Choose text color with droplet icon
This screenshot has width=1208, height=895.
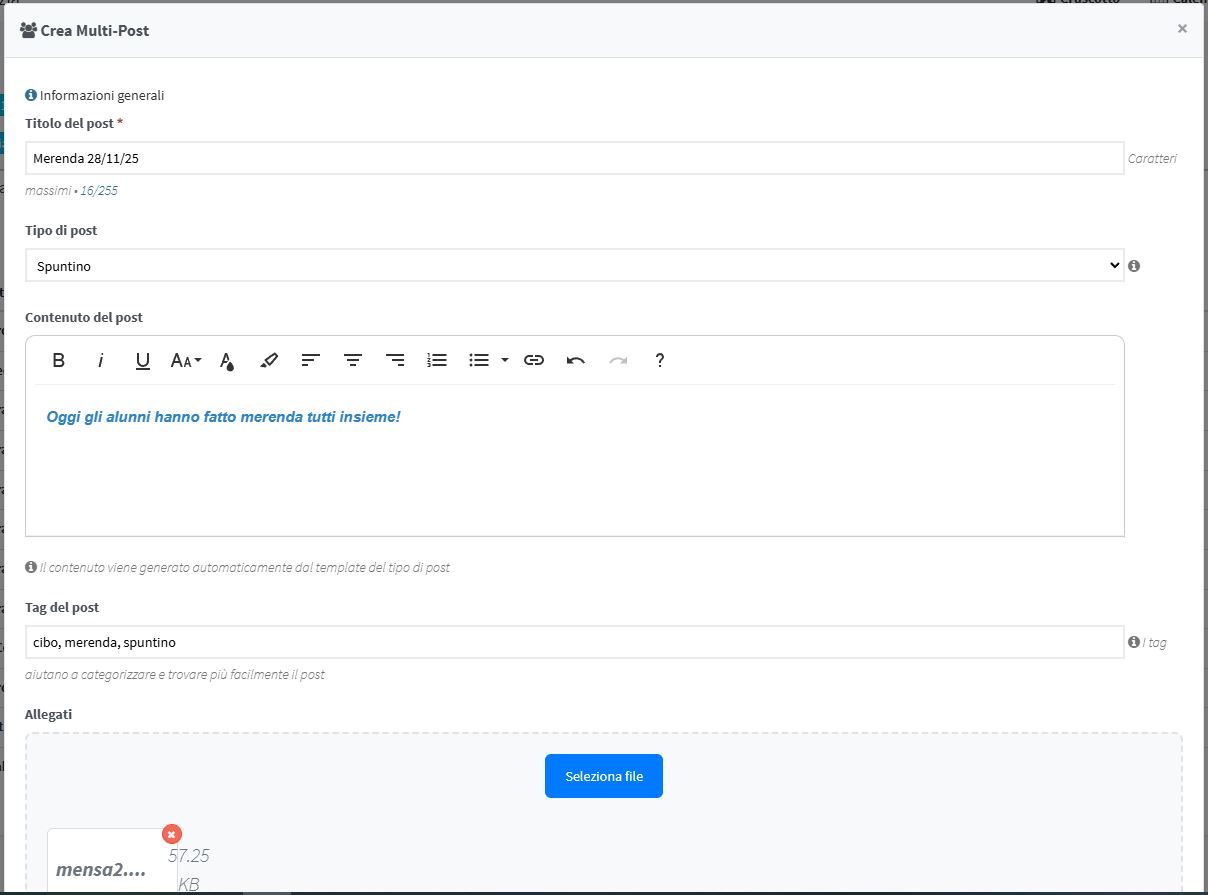(227, 360)
